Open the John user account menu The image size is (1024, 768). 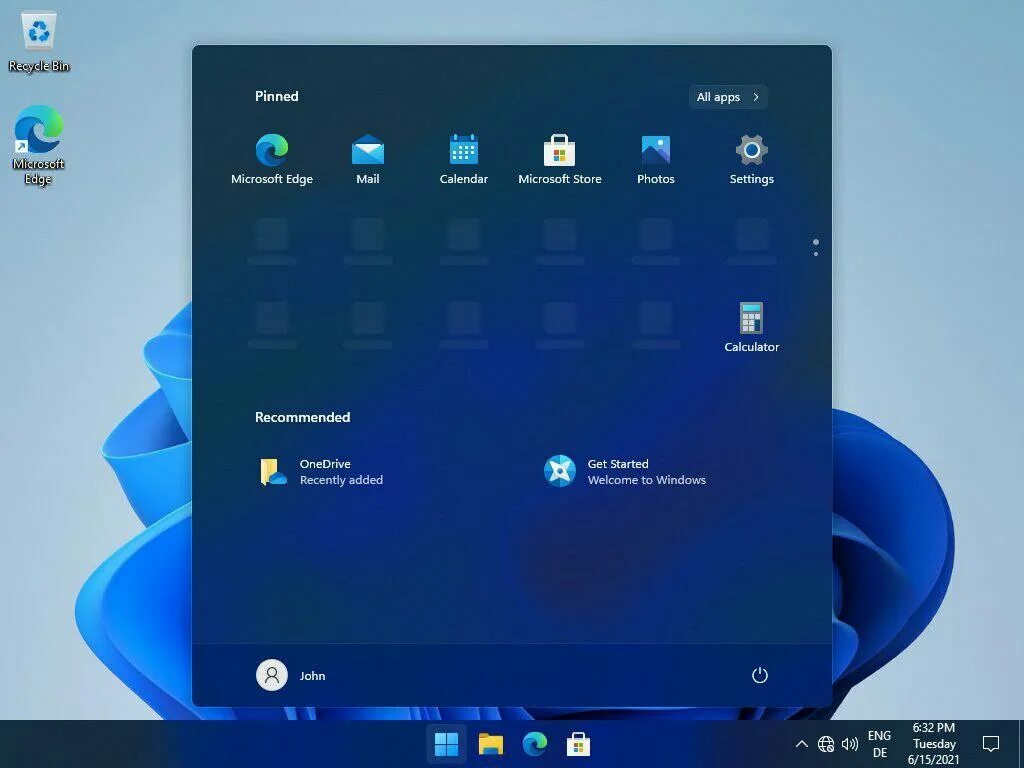291,675
